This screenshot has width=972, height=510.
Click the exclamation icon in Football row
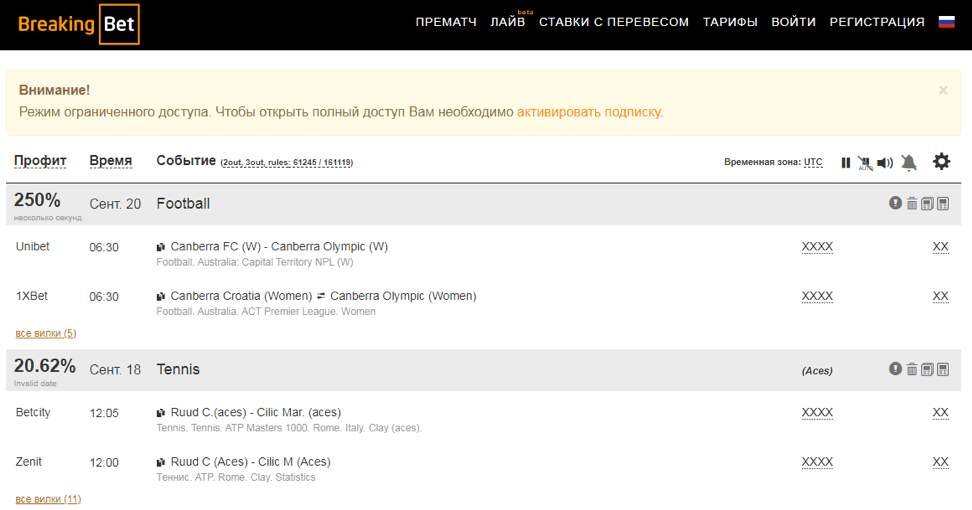895,203
